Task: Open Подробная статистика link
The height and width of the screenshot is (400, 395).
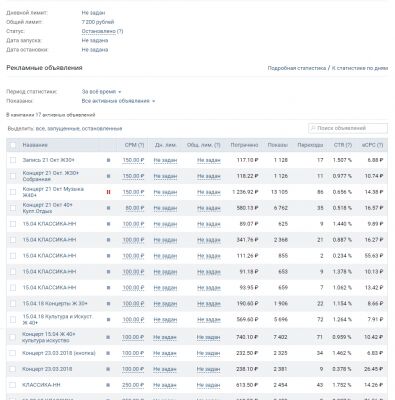Action: click(297, 68)
